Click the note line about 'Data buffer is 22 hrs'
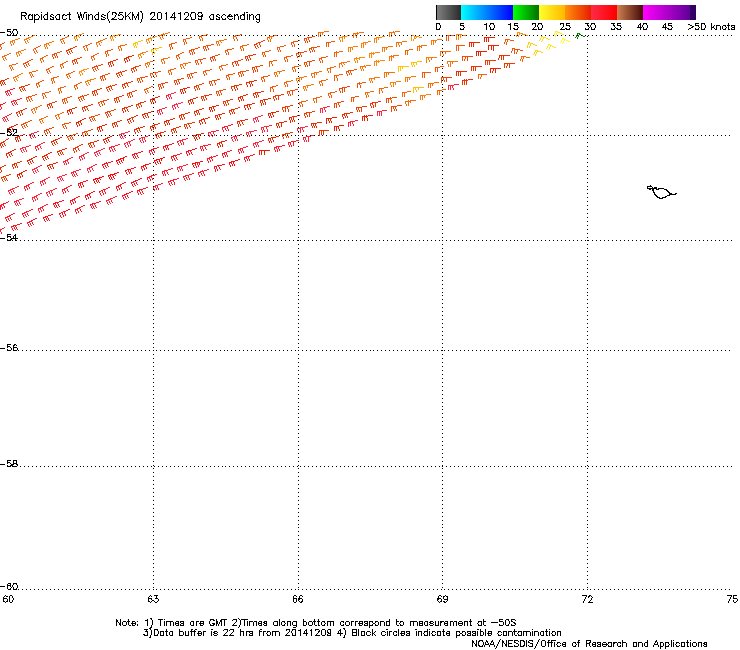This screenshot has height=650, width=740. point(352,633)
